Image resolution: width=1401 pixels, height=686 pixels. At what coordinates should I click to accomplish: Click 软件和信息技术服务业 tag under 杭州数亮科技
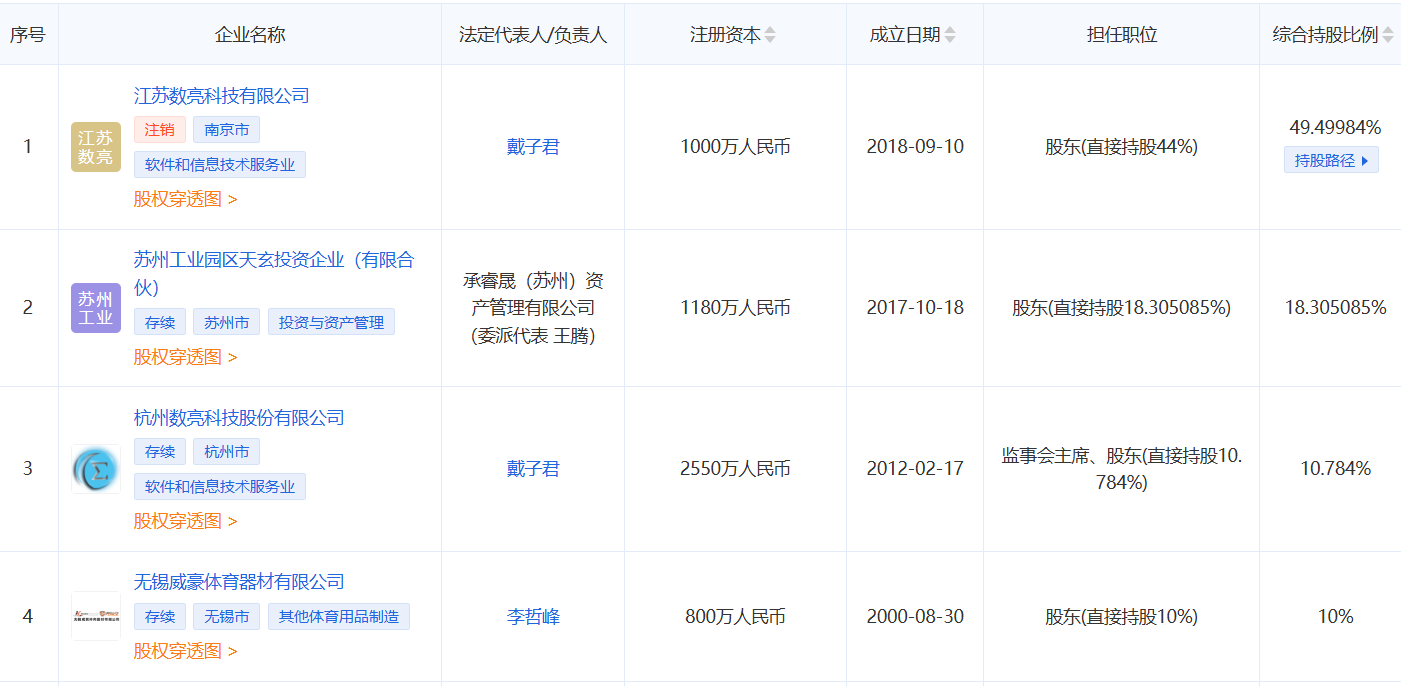click(220, 487)
